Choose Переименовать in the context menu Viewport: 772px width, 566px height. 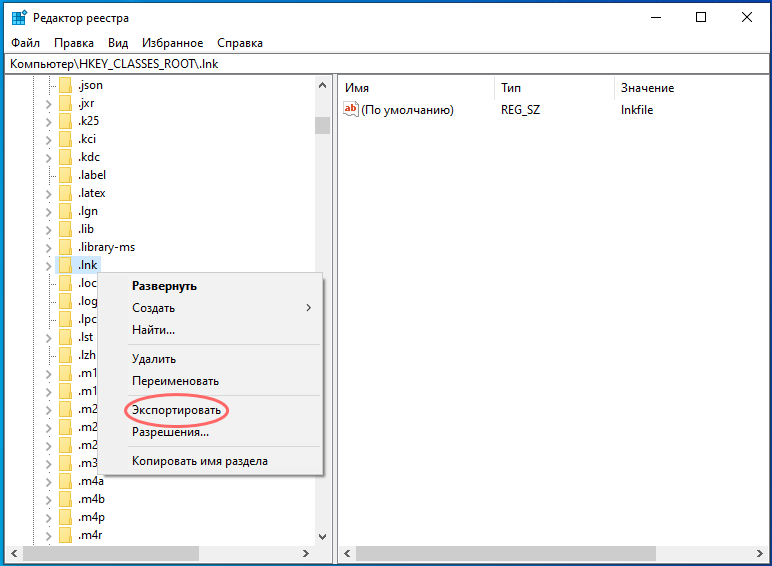coord(212,381)
